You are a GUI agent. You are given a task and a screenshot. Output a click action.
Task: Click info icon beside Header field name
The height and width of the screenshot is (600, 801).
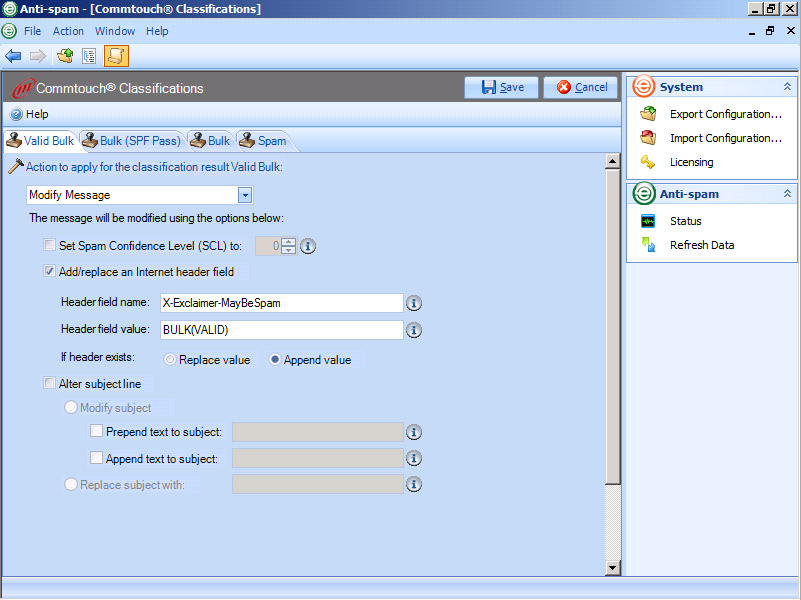tap(414, 303)
